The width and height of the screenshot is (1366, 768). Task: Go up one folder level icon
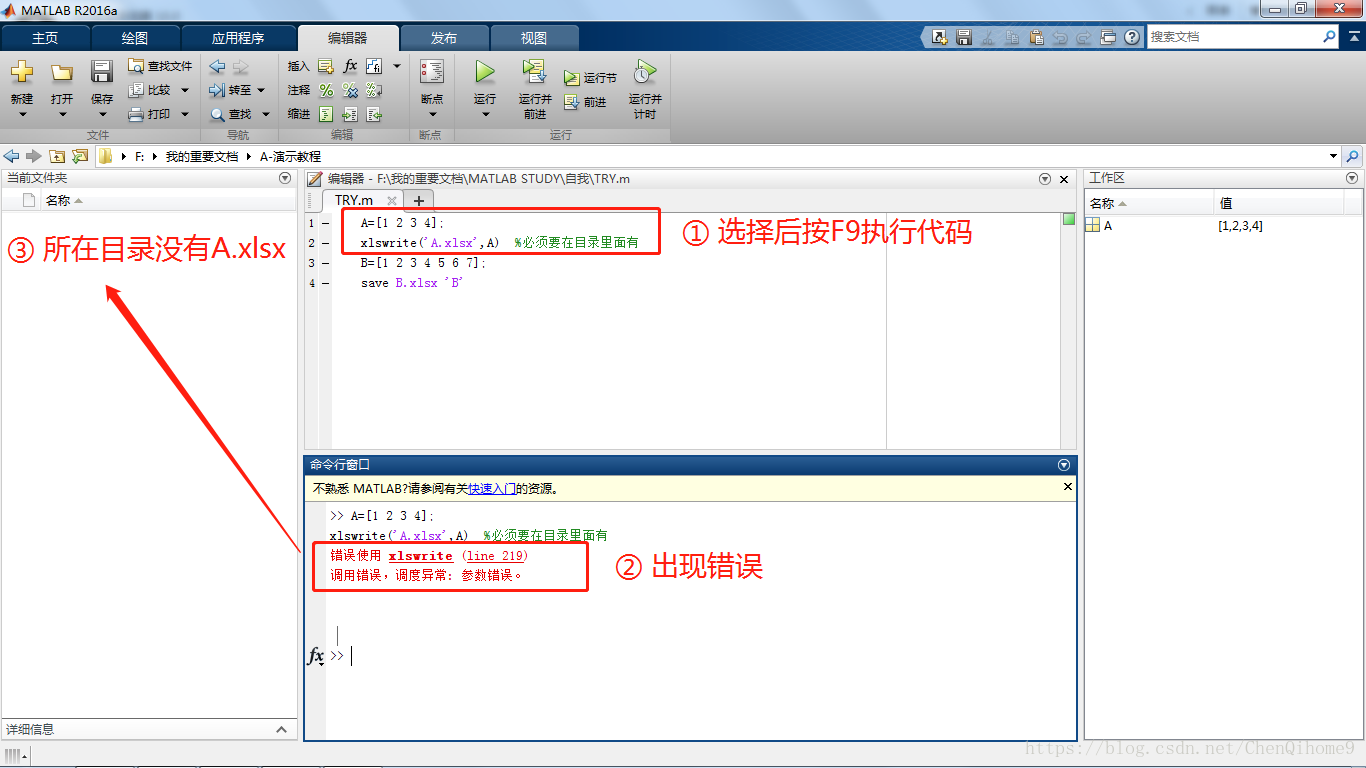point(57,156)
